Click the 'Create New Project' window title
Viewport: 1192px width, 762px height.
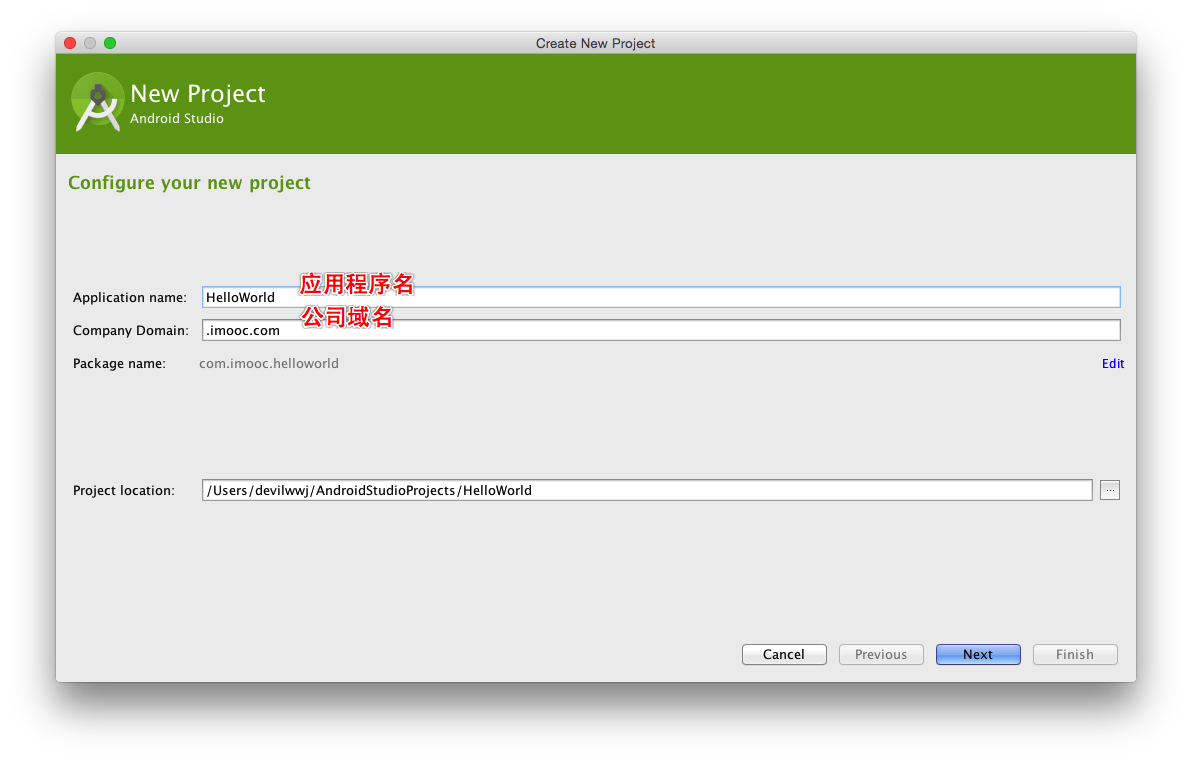pos(595,43)
